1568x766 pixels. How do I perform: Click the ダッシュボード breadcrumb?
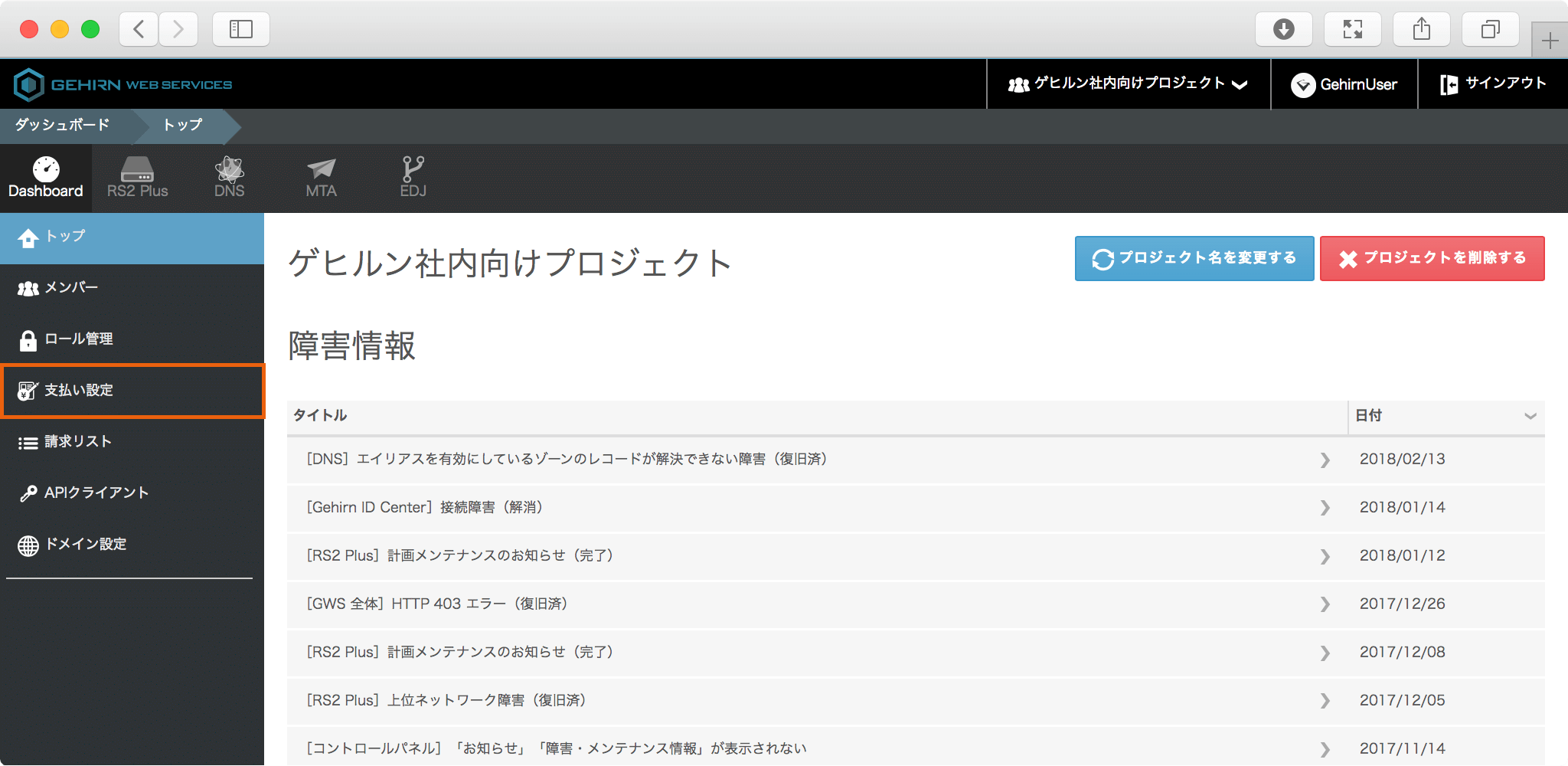[x=63, y=125]
